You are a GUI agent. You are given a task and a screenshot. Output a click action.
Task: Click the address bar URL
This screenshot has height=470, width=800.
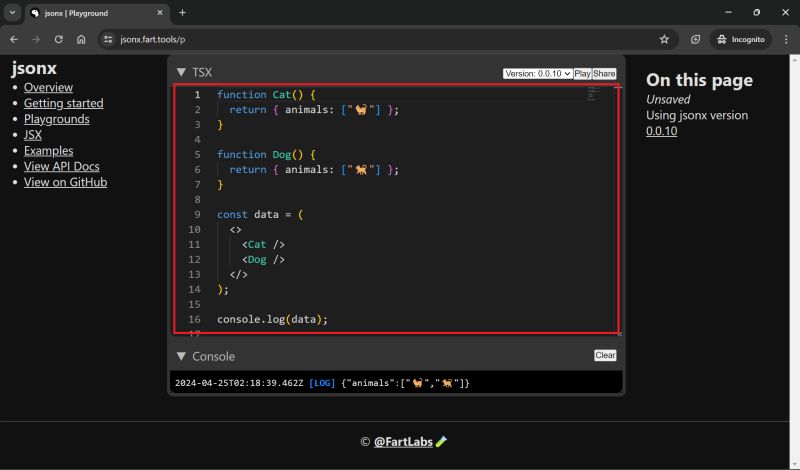(x=153, y=39)
